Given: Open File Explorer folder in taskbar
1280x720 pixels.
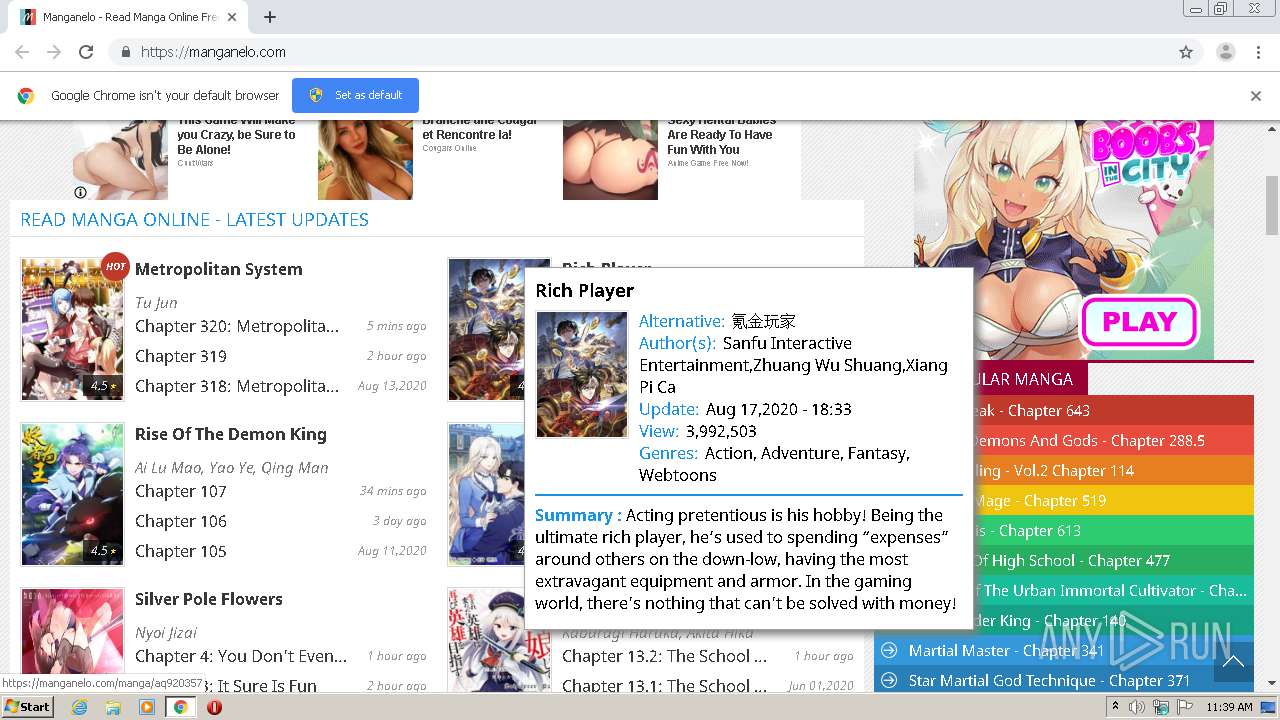Looking at the screenshot, I should click(x=113, y=707).
